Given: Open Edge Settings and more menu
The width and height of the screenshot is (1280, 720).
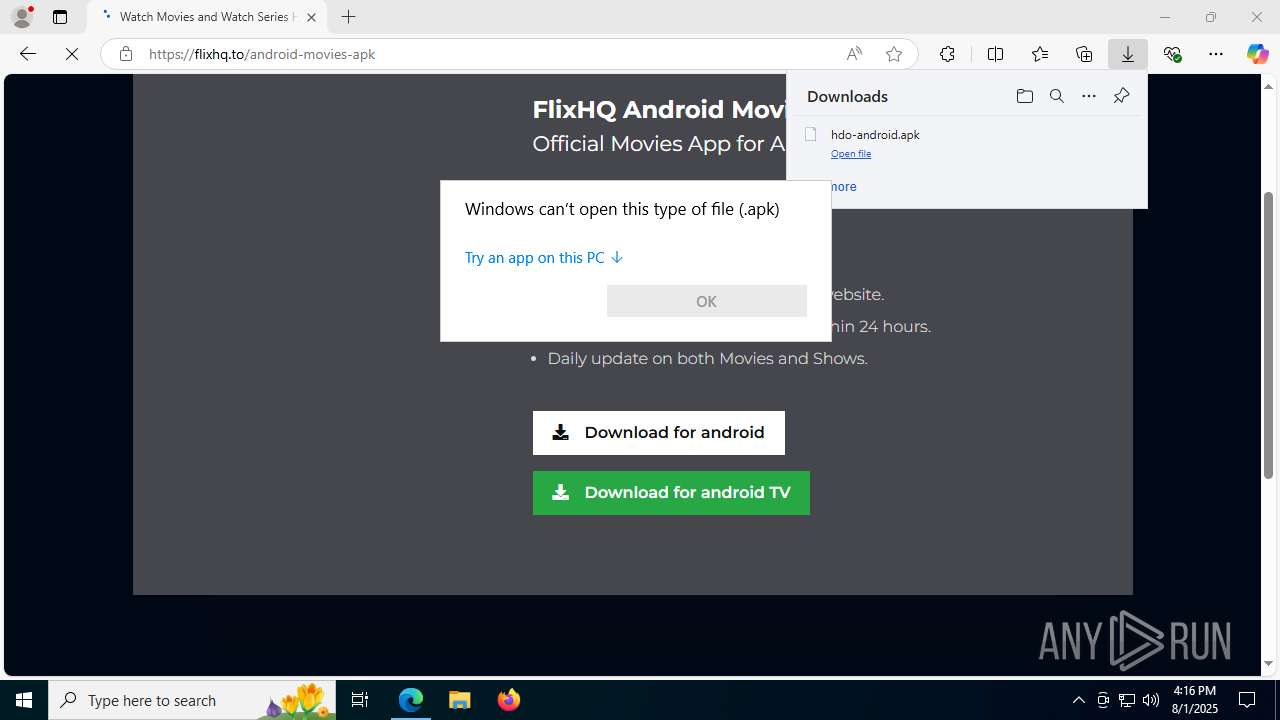Looking at the screenshot, I should tap(1216, 54).
